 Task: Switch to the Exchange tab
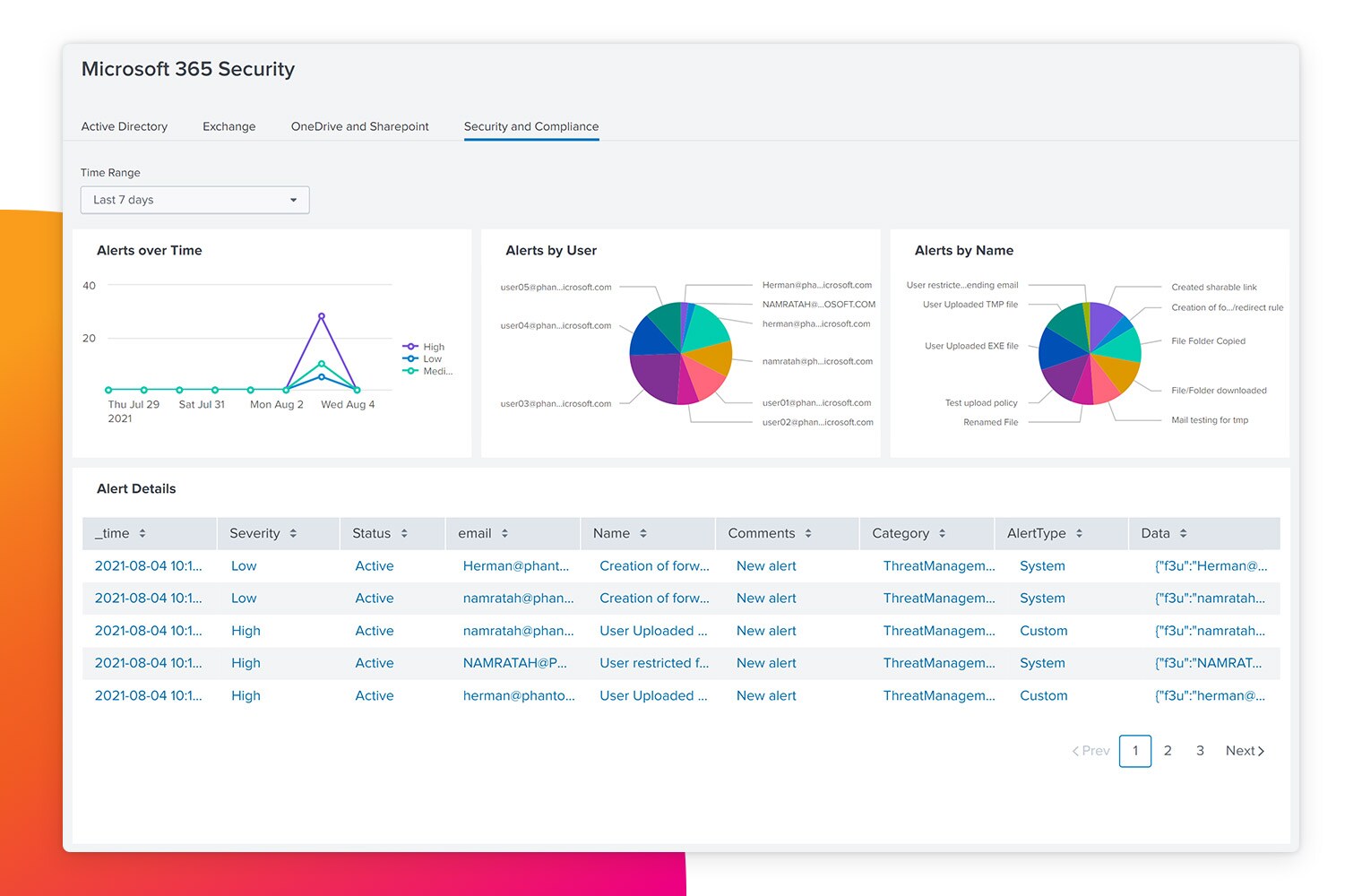pyautogui.click(x=228, y=126)
